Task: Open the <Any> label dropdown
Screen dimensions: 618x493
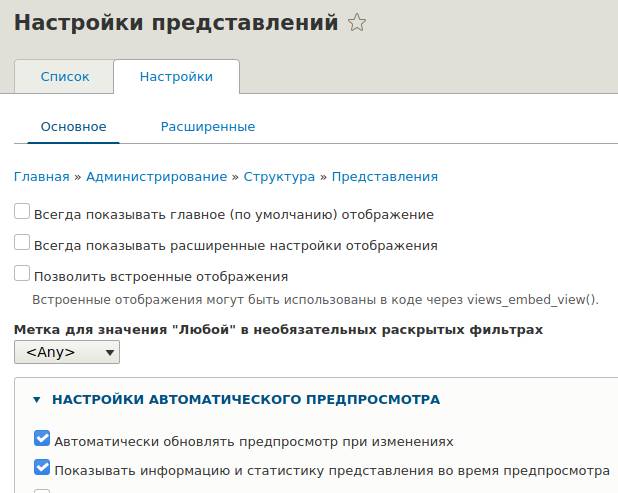Action: pos(67,352)
